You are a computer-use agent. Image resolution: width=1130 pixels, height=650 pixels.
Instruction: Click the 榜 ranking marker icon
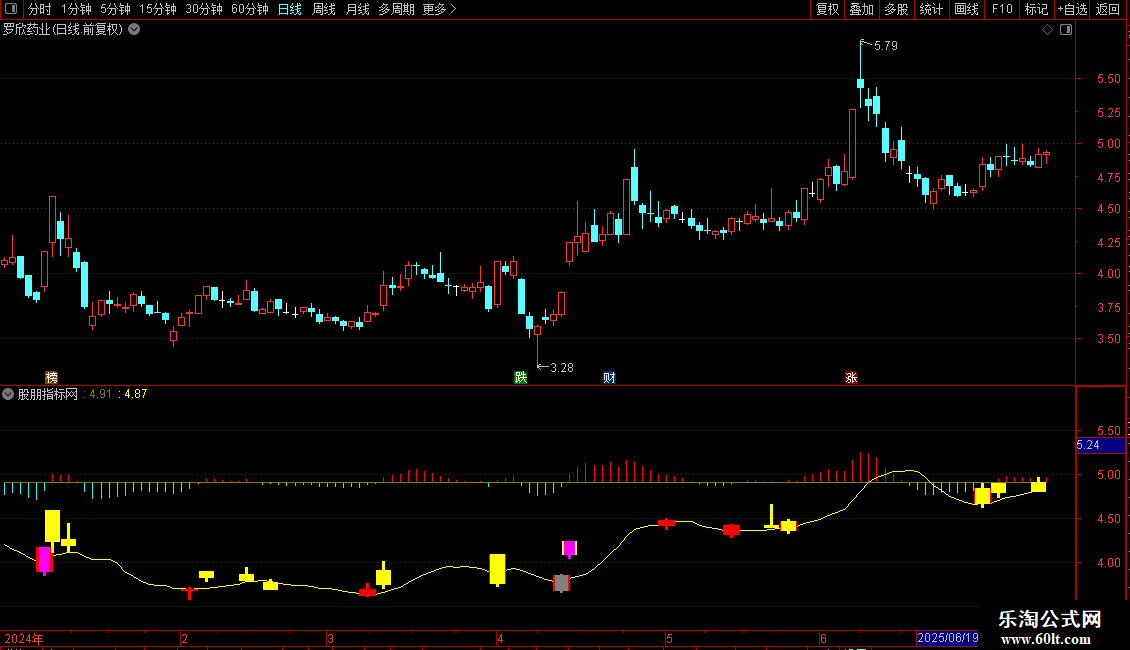(51, 378)
